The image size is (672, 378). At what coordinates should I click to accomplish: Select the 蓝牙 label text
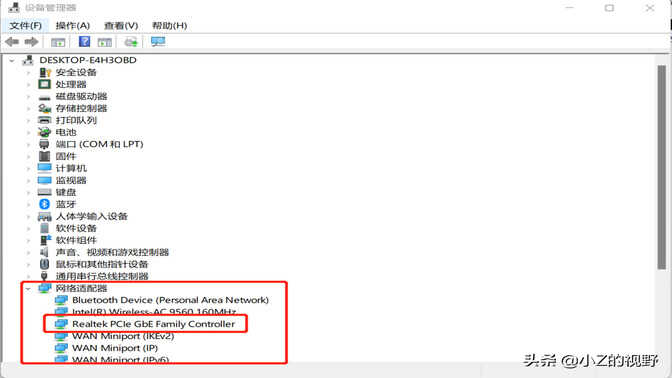point(66,204)
